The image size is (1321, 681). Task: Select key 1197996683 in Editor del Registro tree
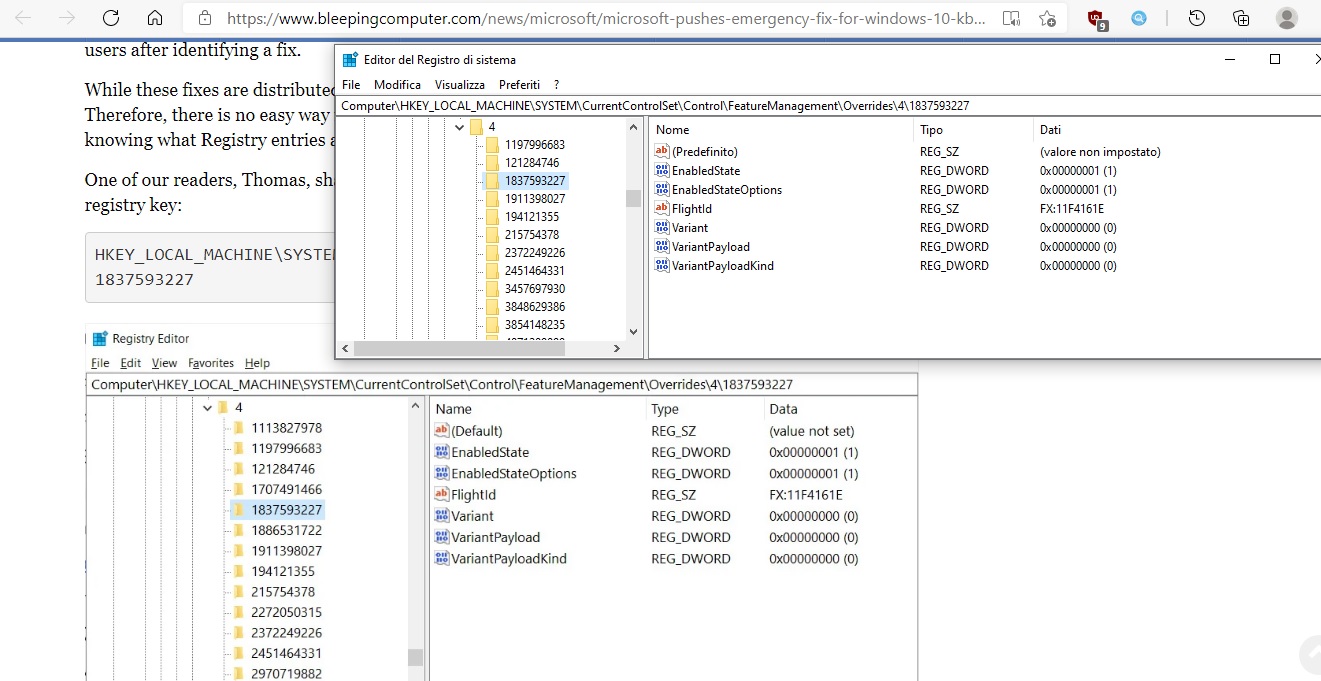pyautogui.click(x=535, y=144)
